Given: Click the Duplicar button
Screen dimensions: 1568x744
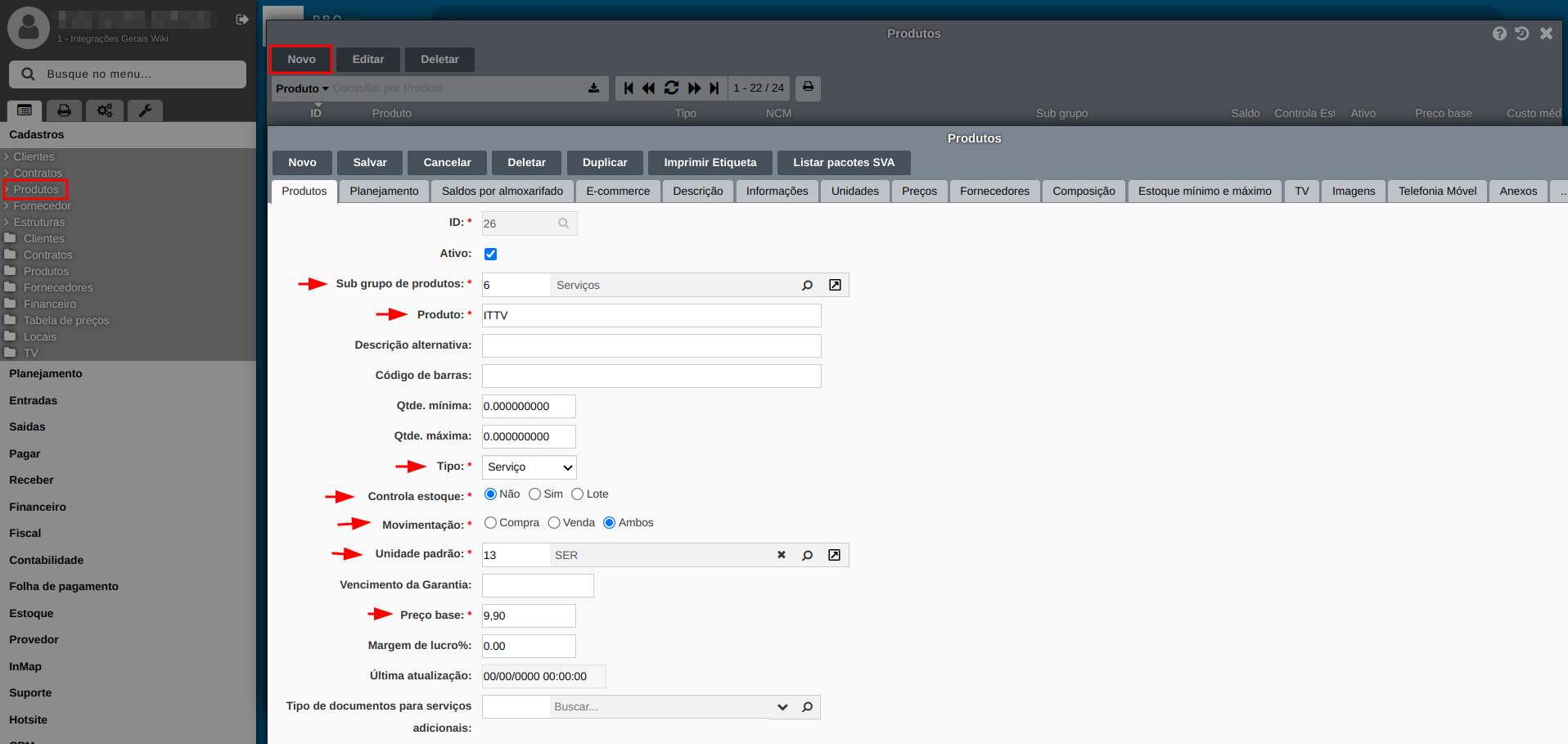Looking at the screenshot, I should pos(605,163).
